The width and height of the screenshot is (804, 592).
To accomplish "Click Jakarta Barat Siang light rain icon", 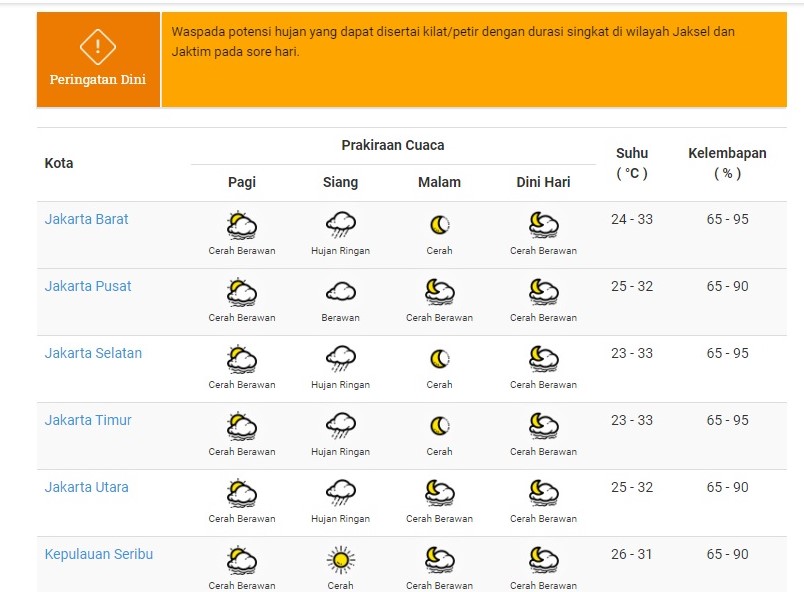I will click(x=340, y=225).
